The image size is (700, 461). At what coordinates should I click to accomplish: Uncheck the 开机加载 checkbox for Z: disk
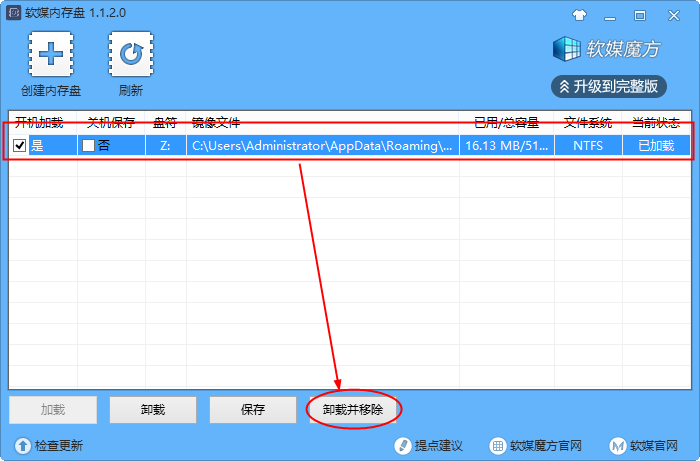(x=20, y=145)
